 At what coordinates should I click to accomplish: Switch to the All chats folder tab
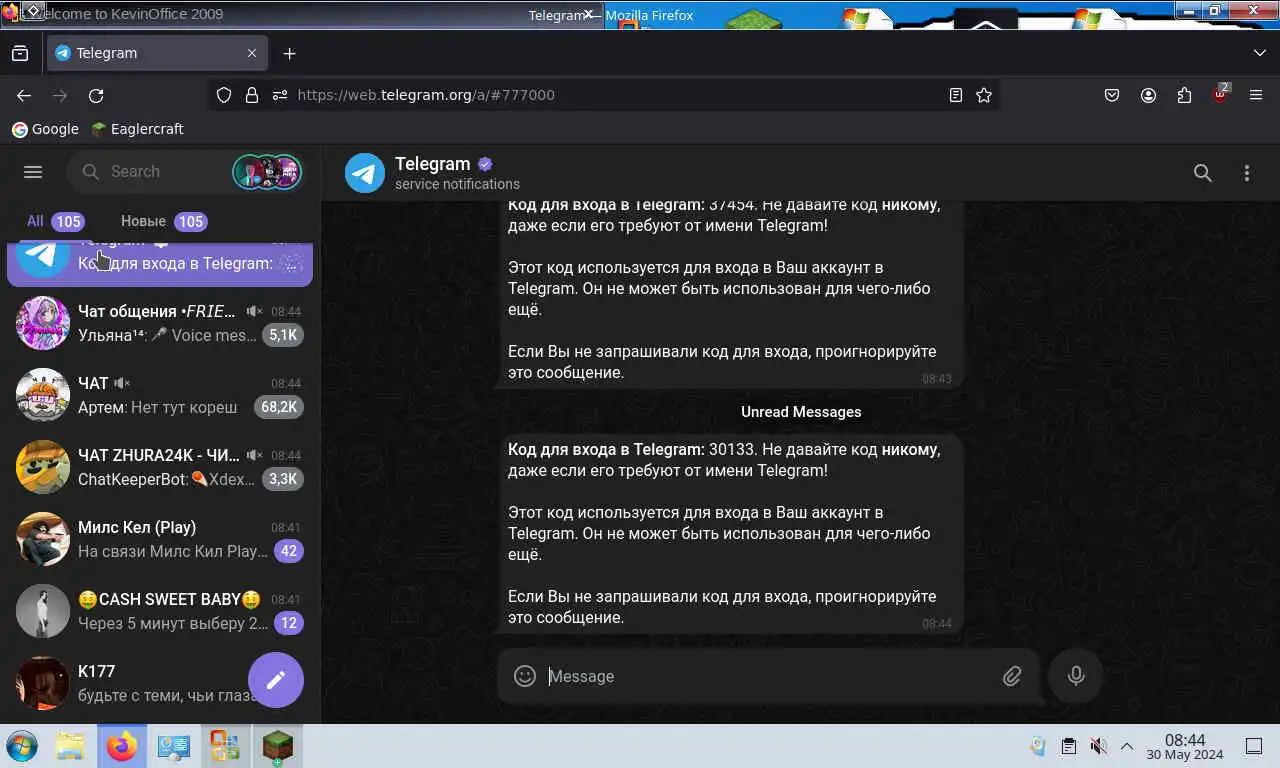point(55,221)
